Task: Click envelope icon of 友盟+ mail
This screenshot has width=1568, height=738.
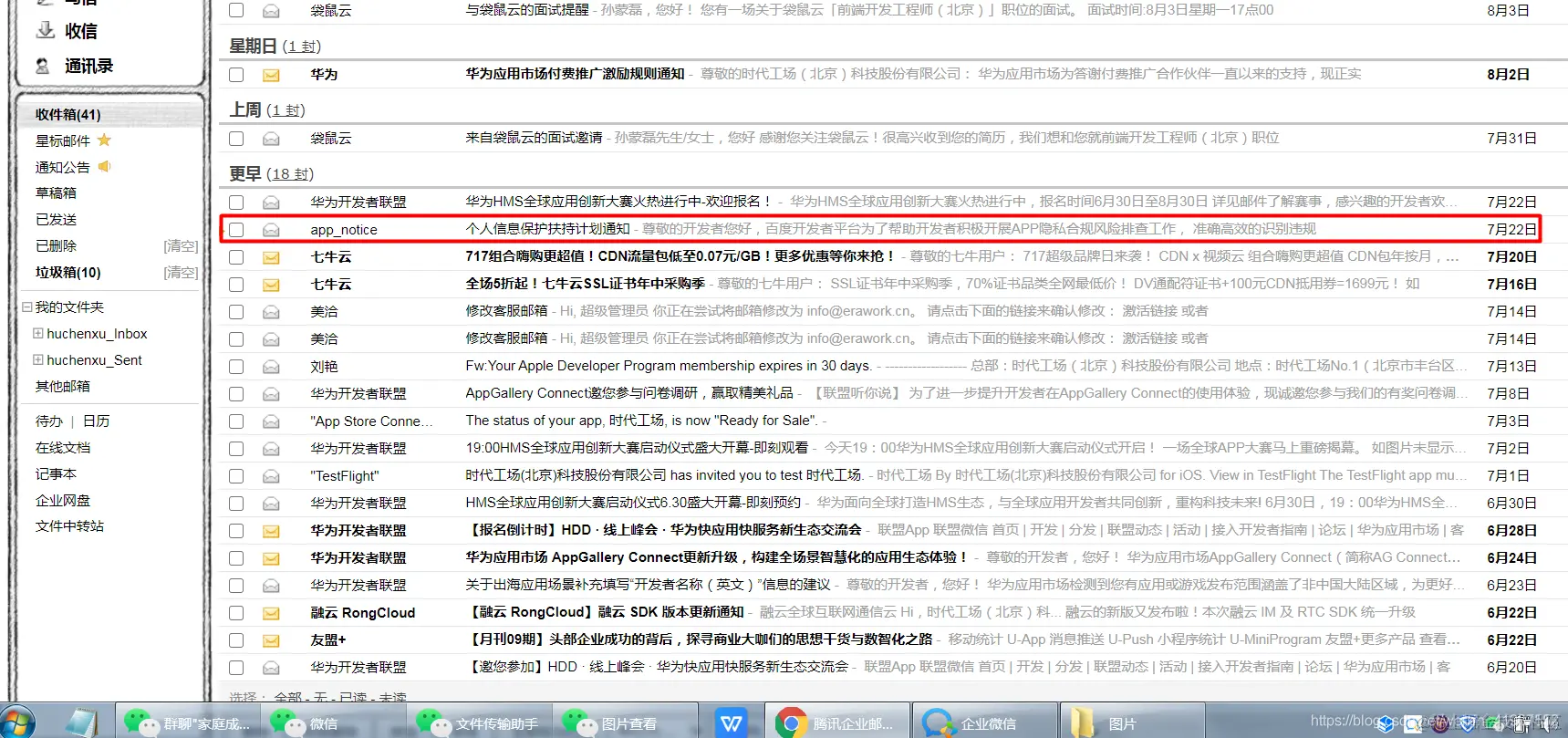Action: (x=271, y=640)
